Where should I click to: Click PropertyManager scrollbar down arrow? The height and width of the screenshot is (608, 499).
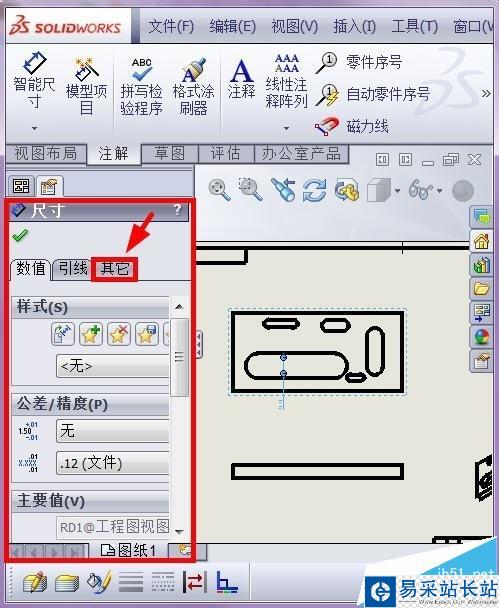(x=179, y=532)
